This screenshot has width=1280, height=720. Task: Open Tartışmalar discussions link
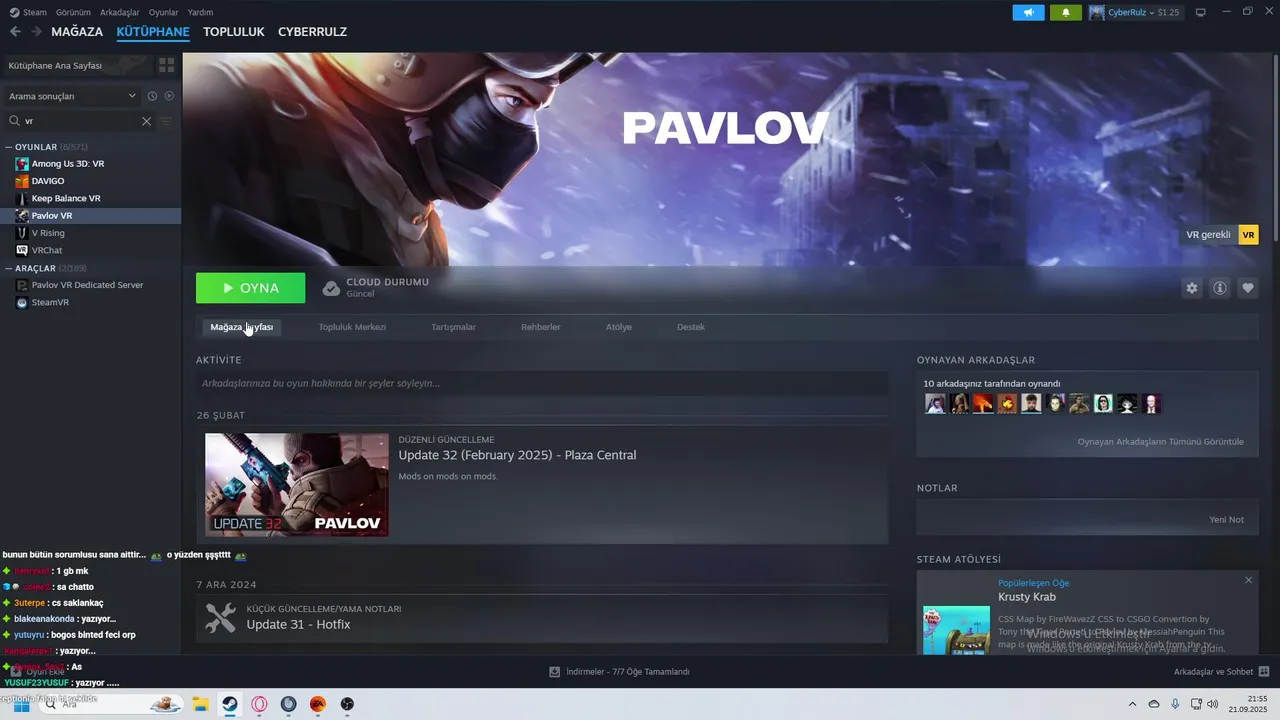pyautogui.click(x=453, y=327)
